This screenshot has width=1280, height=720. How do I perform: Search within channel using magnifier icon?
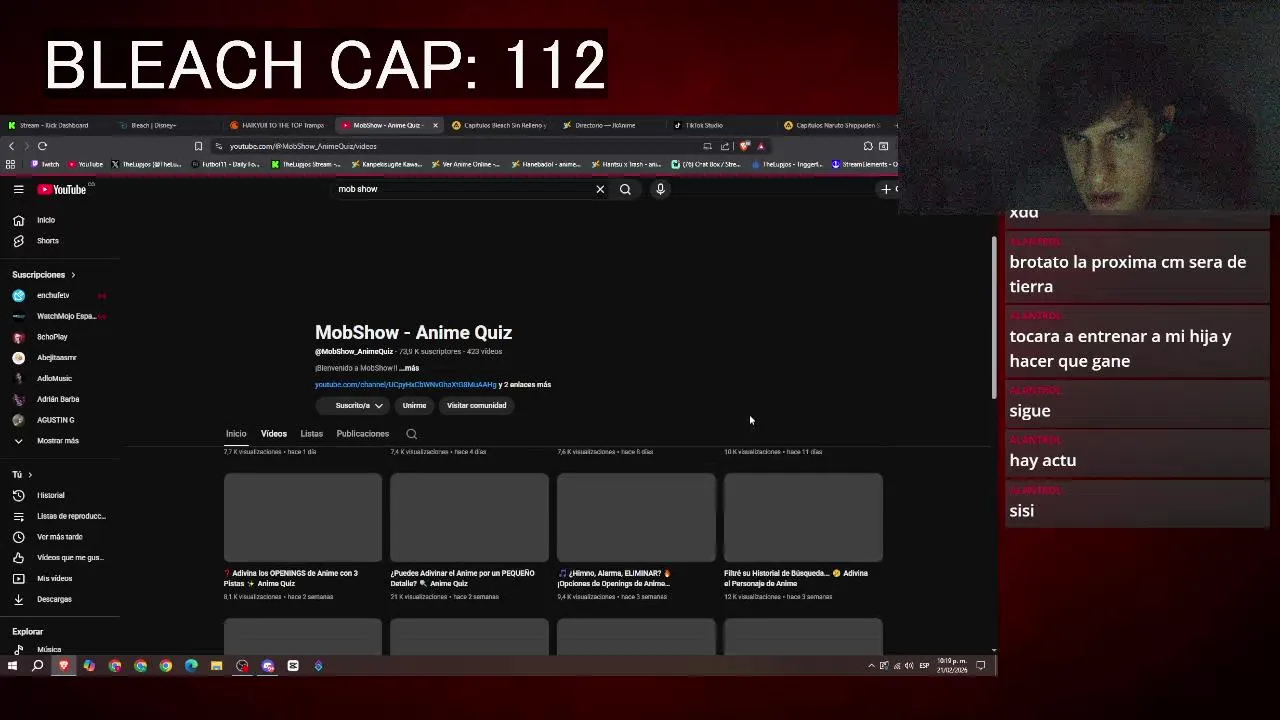(x=411, y=434)
